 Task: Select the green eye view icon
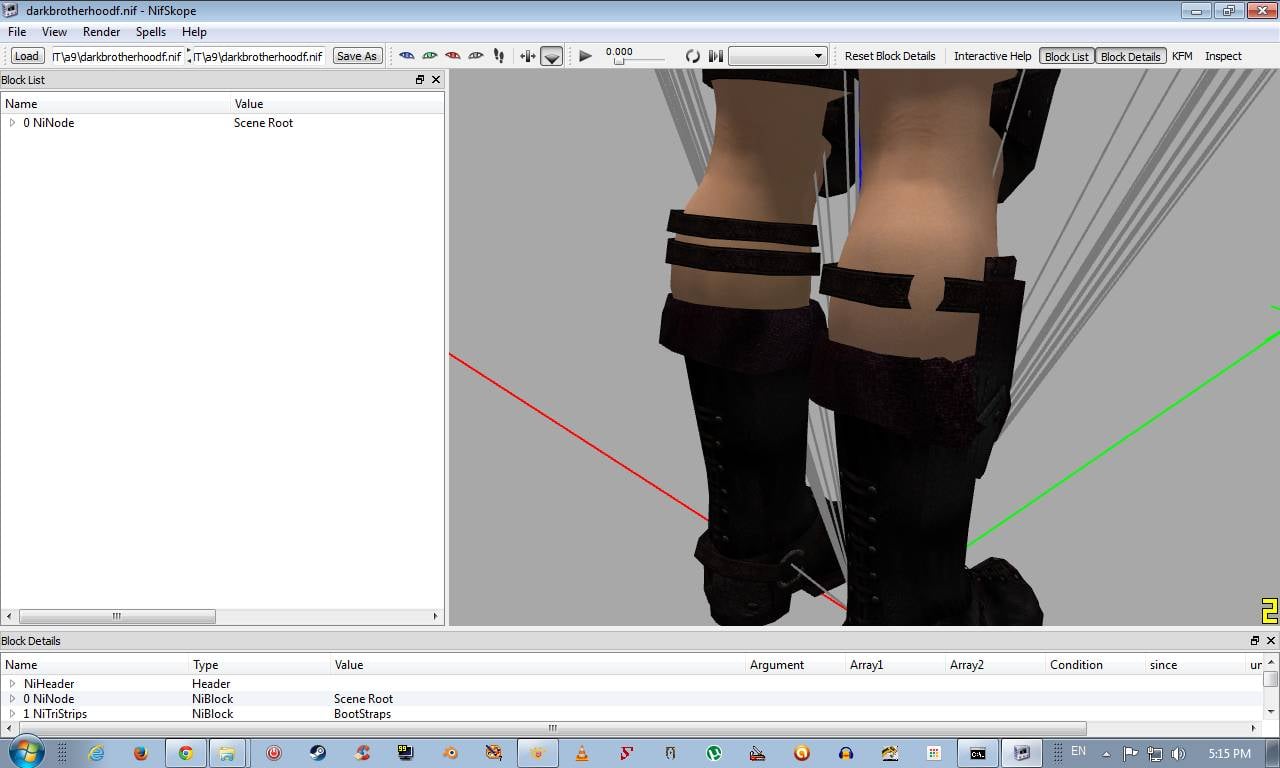pos(430,56)
